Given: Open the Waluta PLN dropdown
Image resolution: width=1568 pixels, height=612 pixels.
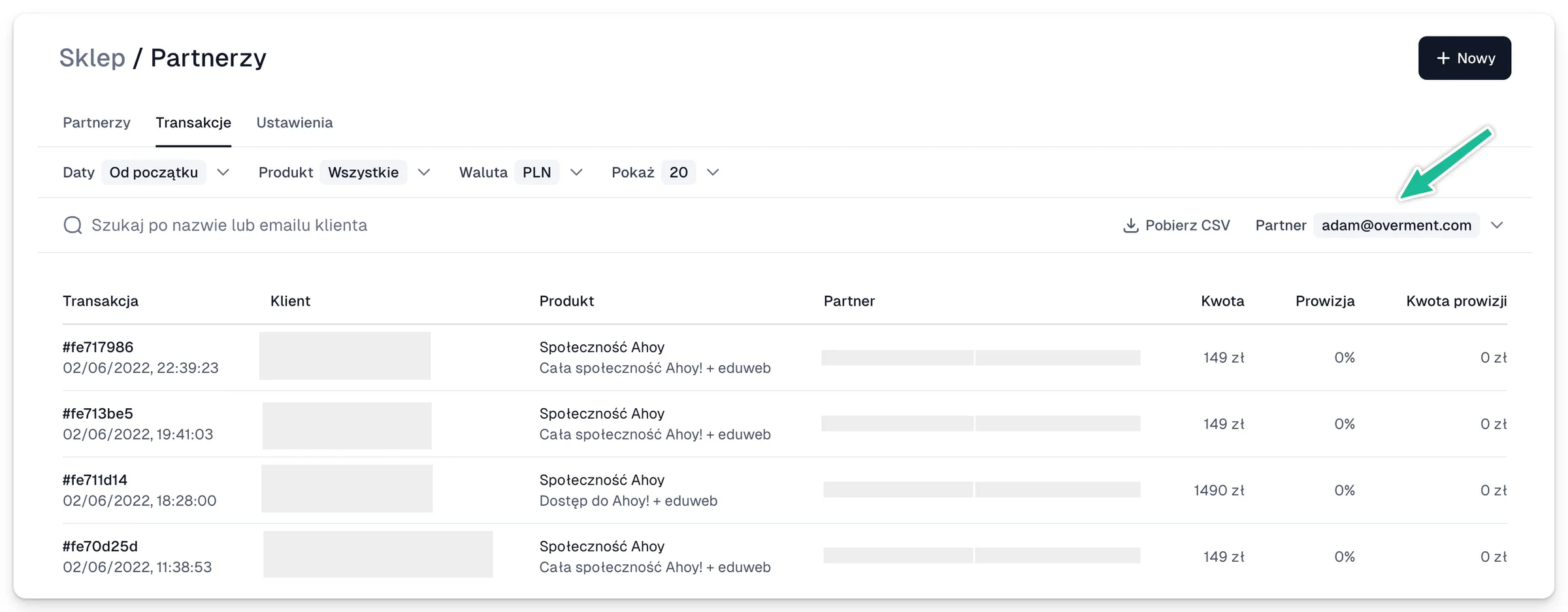Looking at the screenshot, I should [537, 172].
